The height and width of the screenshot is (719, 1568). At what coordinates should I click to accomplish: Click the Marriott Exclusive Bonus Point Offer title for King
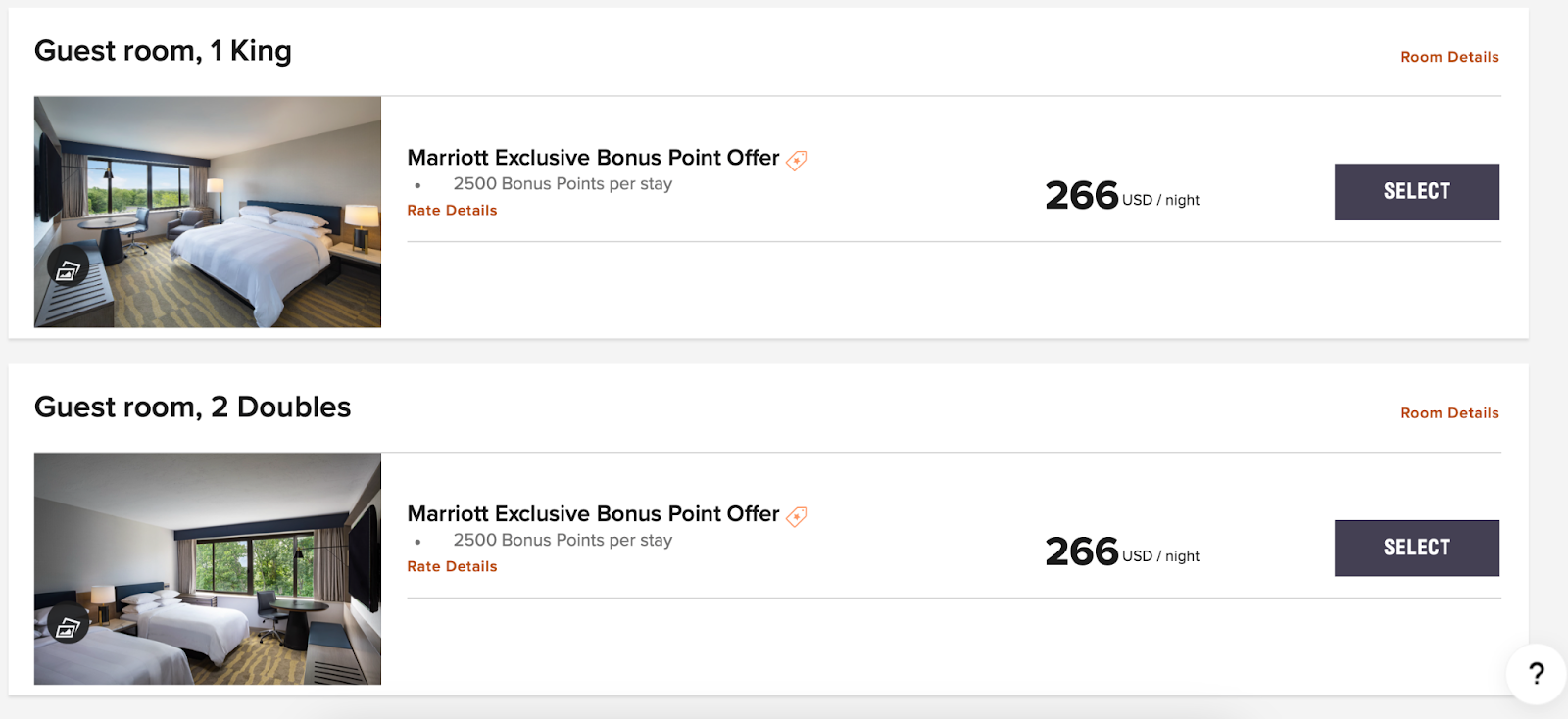(x=593, y=158)
